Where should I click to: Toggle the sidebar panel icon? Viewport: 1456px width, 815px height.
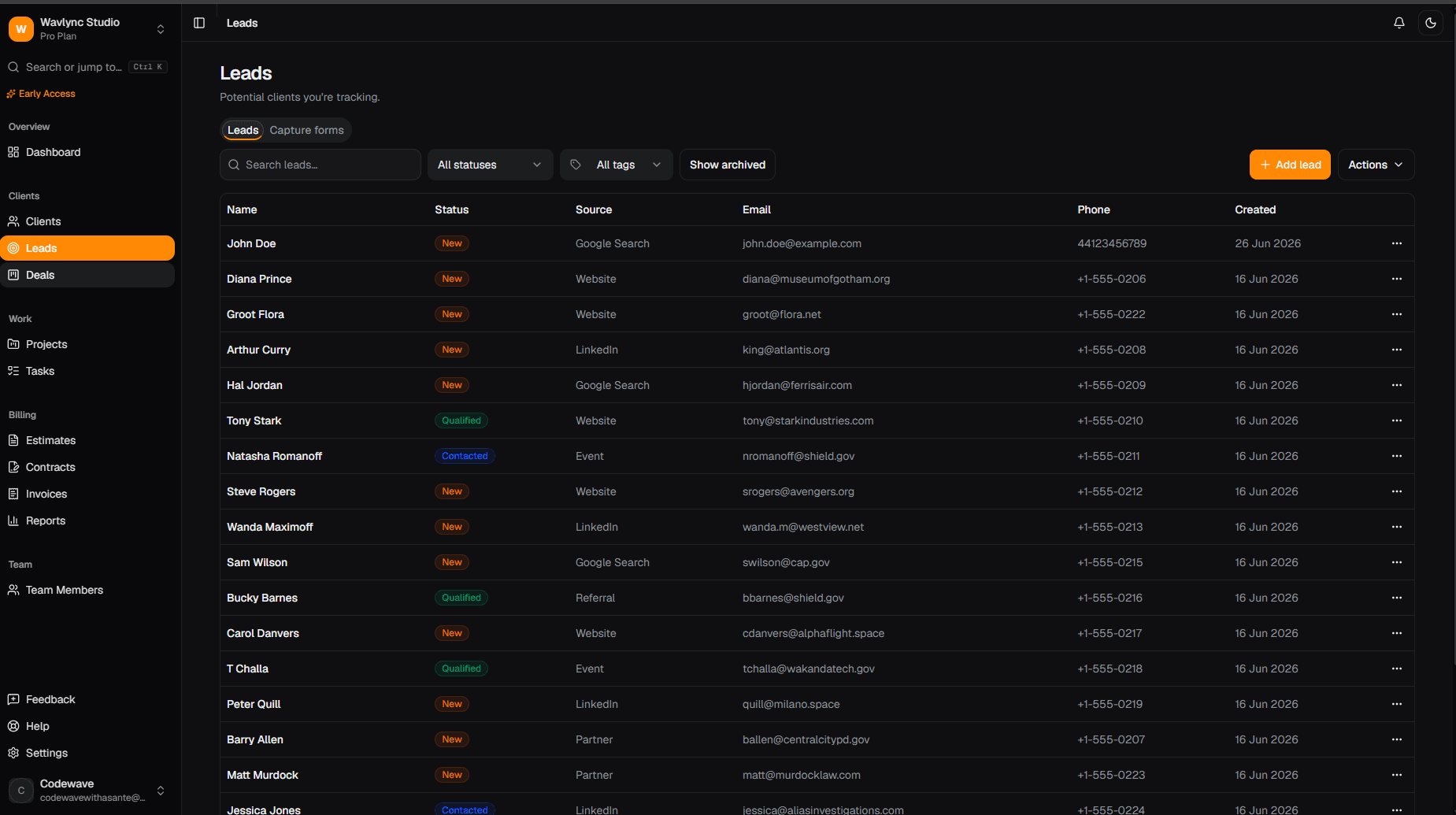[x=199, y=23]
